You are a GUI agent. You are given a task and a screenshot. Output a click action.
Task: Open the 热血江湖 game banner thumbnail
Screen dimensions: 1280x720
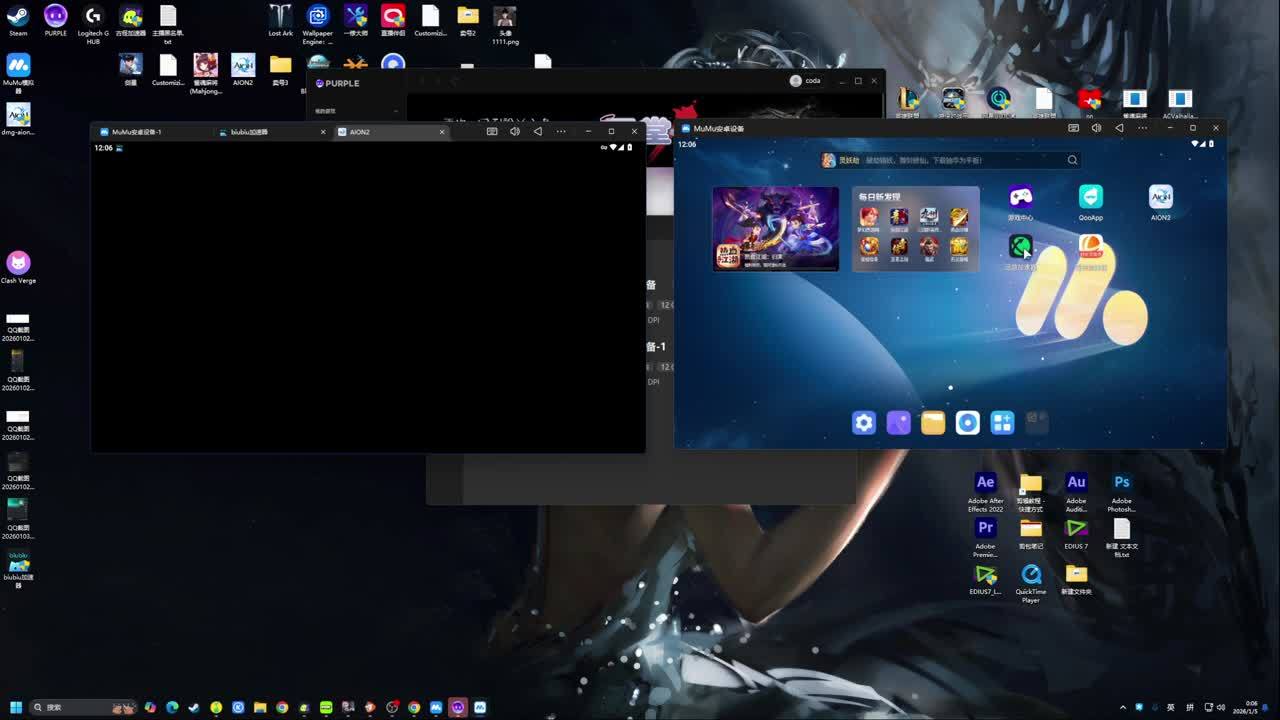tap(775, 228)
